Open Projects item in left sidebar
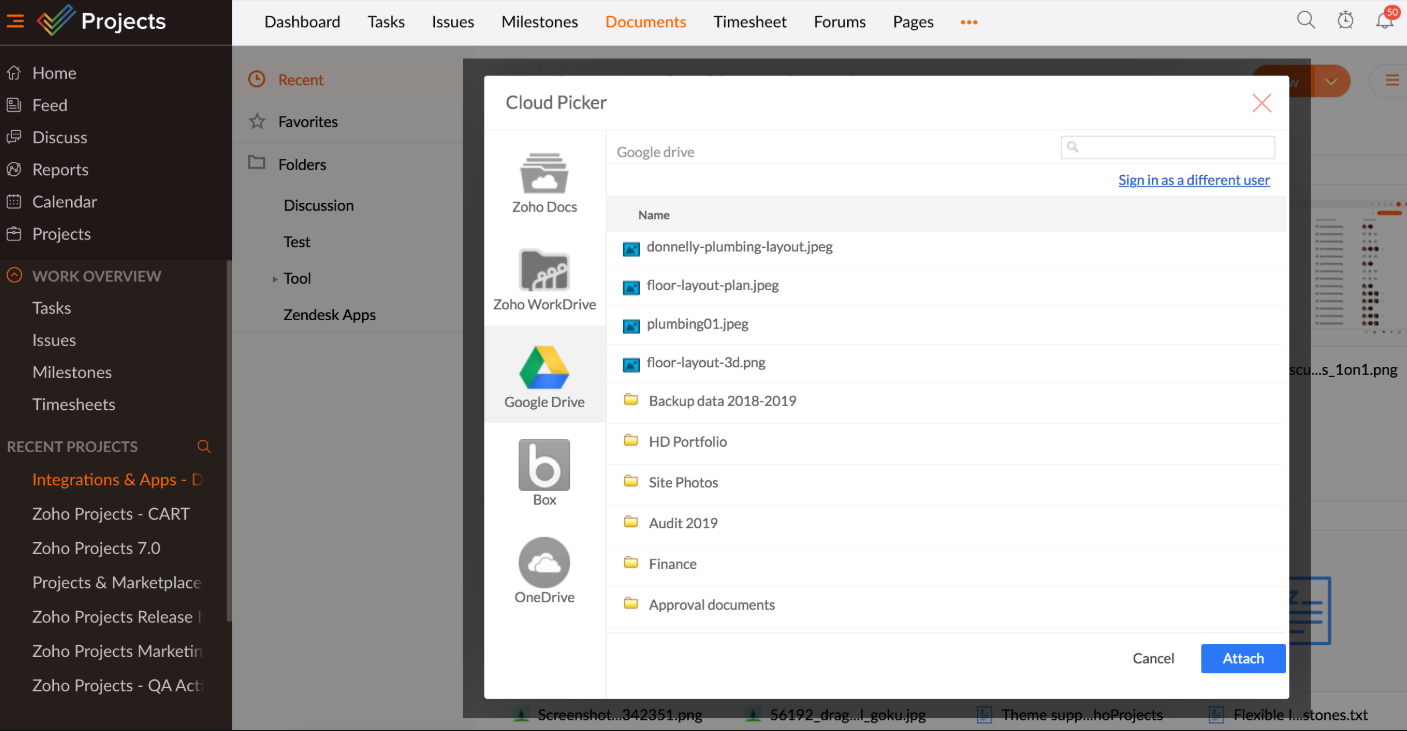The width and height of the screenshot is (1407, 731). 61,234
